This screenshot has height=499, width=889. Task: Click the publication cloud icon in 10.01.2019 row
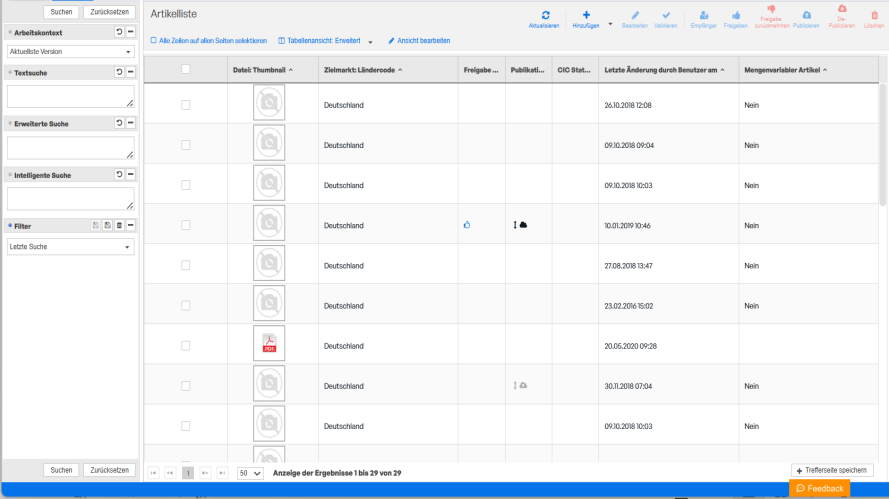[x=523, y=225]
